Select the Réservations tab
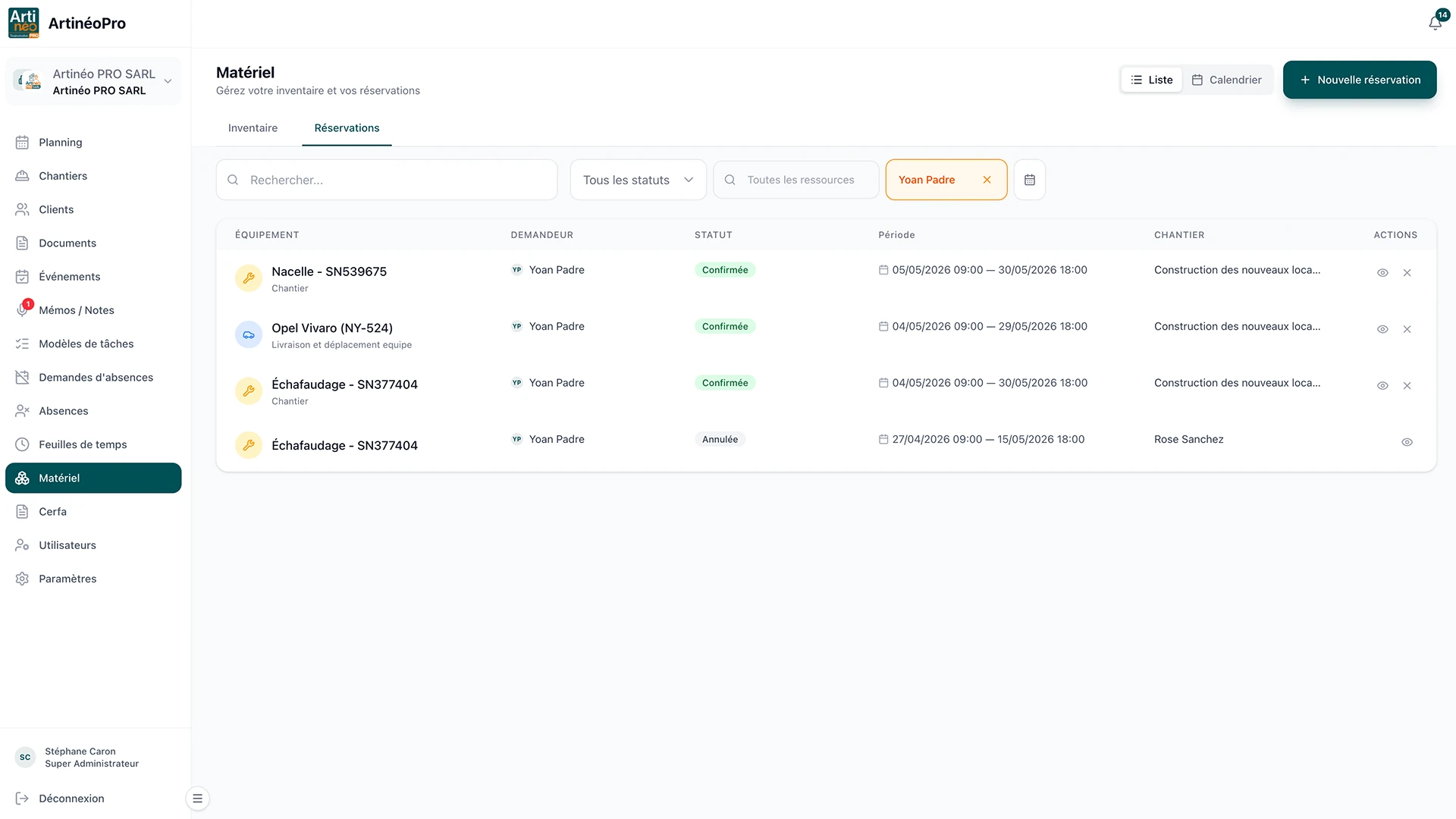Image resolution: width=1456 pixels, height=819 pixels. tap(347, 128)
